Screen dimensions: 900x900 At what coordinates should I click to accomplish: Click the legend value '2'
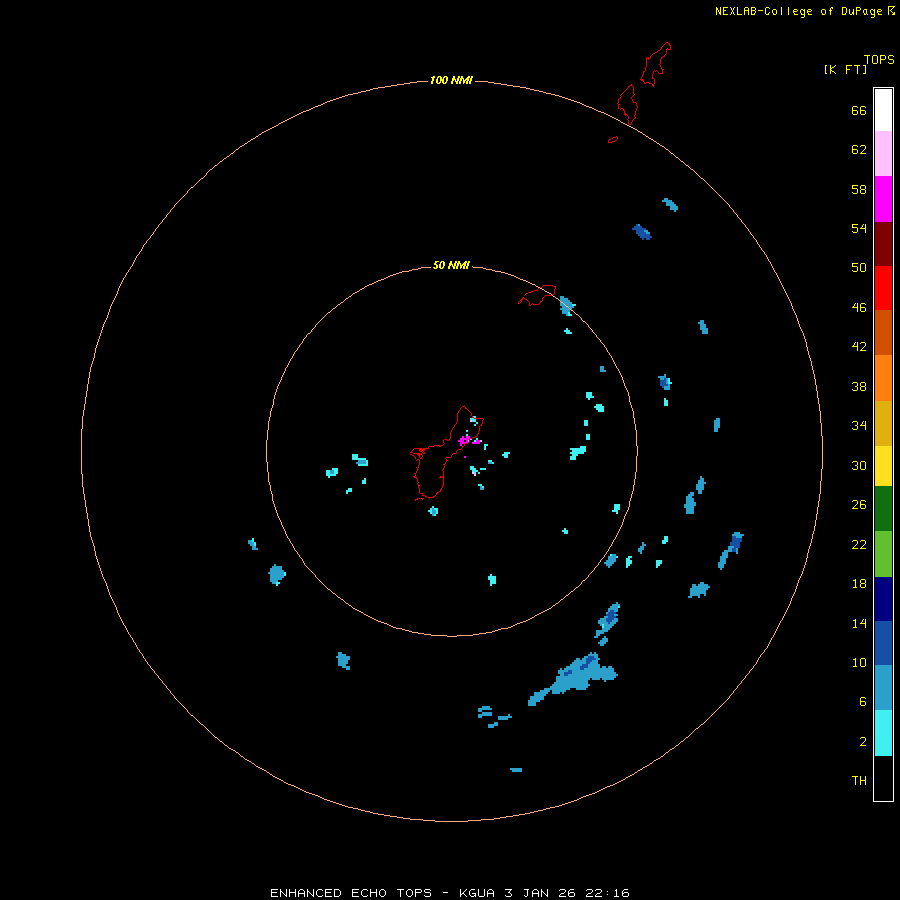point(862,742)
